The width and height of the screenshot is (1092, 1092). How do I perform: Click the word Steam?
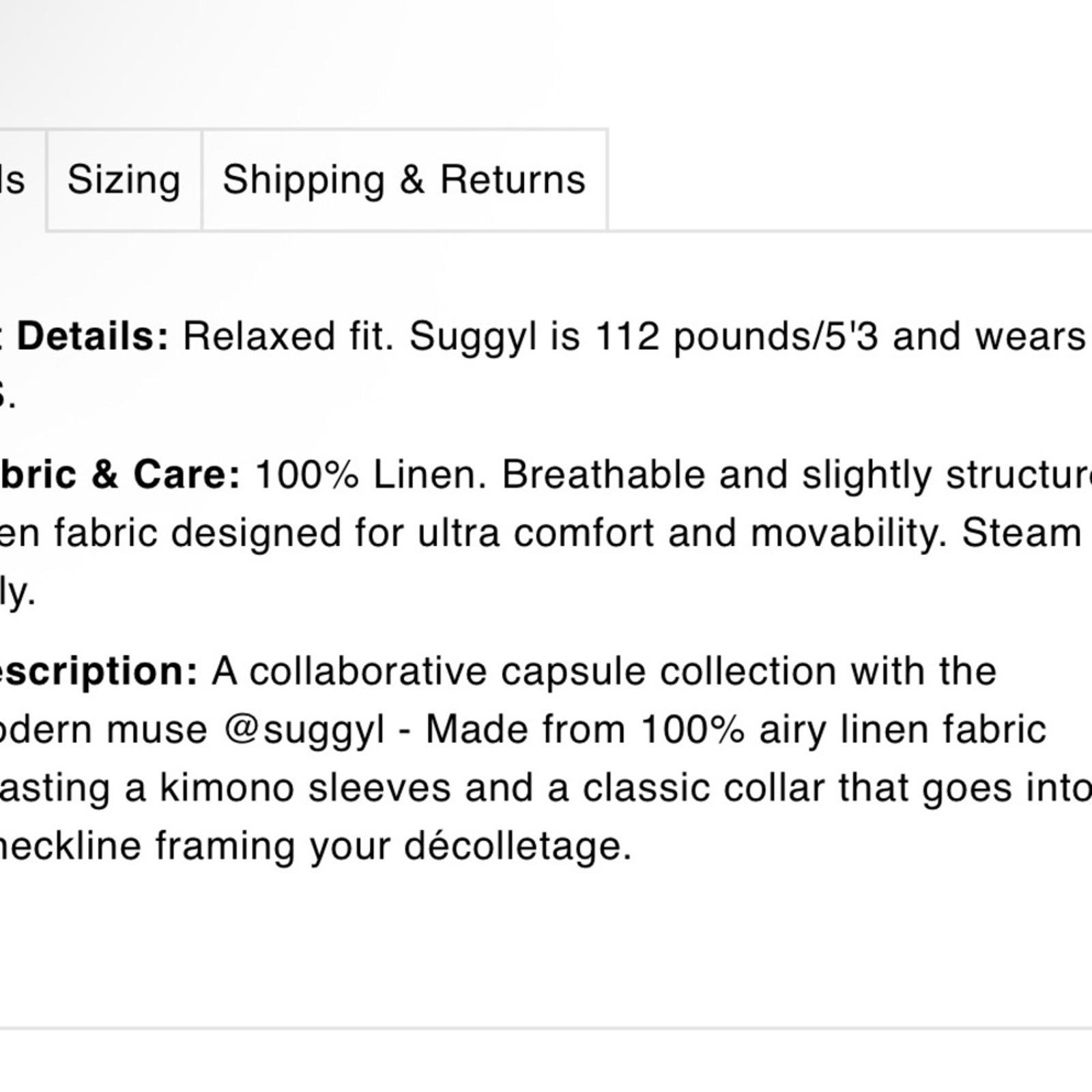pyautogui.click(x=1022, y=533)
